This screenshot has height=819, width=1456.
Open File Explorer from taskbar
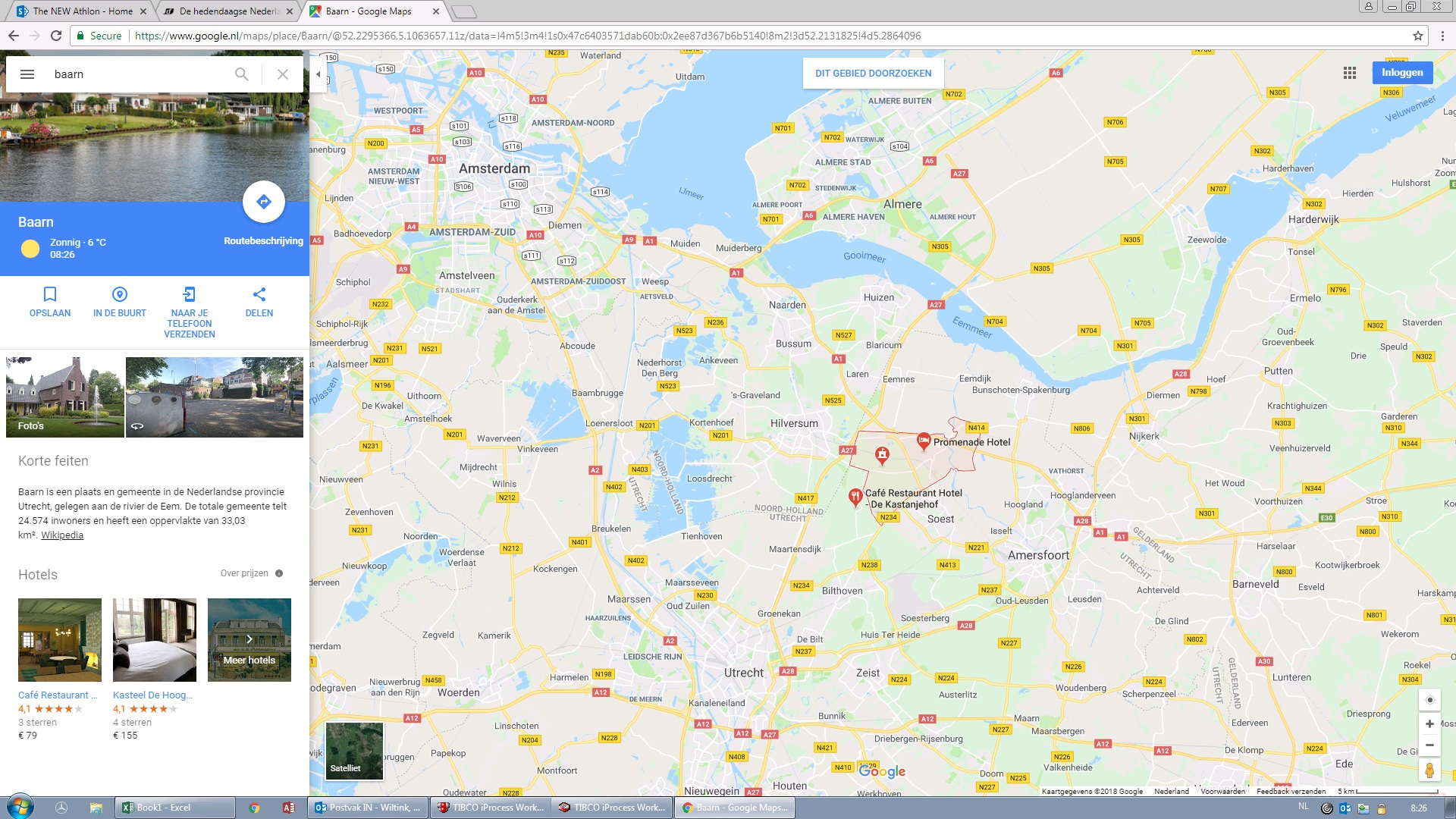[96, 808]
